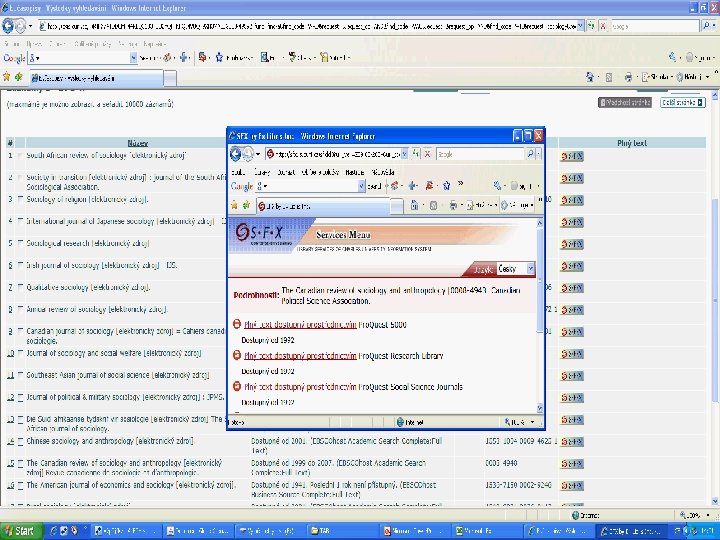The width and height of the screenshot is (720, 540).
Task: Click the search field in SFX popup
Action: click(x=480, y=154)
